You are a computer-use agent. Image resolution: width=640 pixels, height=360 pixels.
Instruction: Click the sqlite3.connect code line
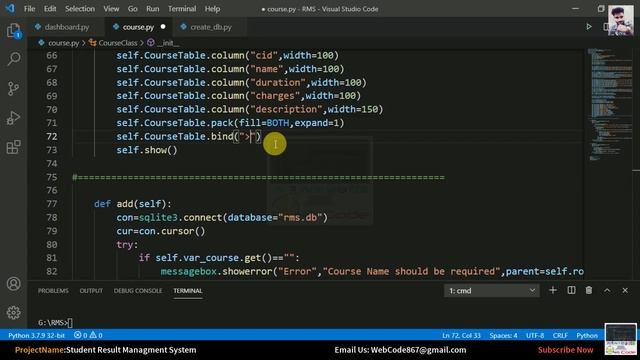pyautogui.click(x=222, y=218)
